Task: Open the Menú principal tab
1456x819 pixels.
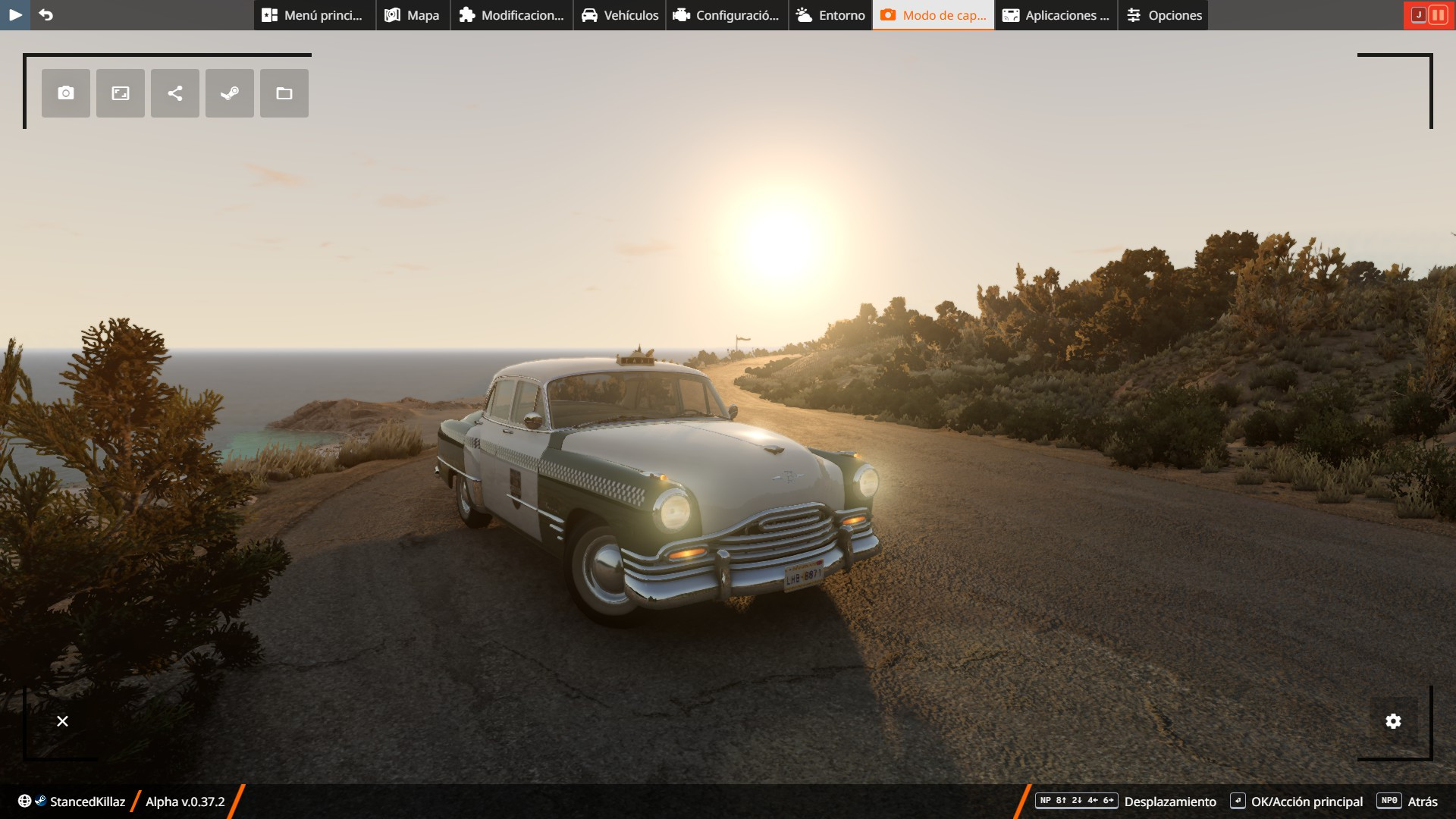Action: point(315,15)
